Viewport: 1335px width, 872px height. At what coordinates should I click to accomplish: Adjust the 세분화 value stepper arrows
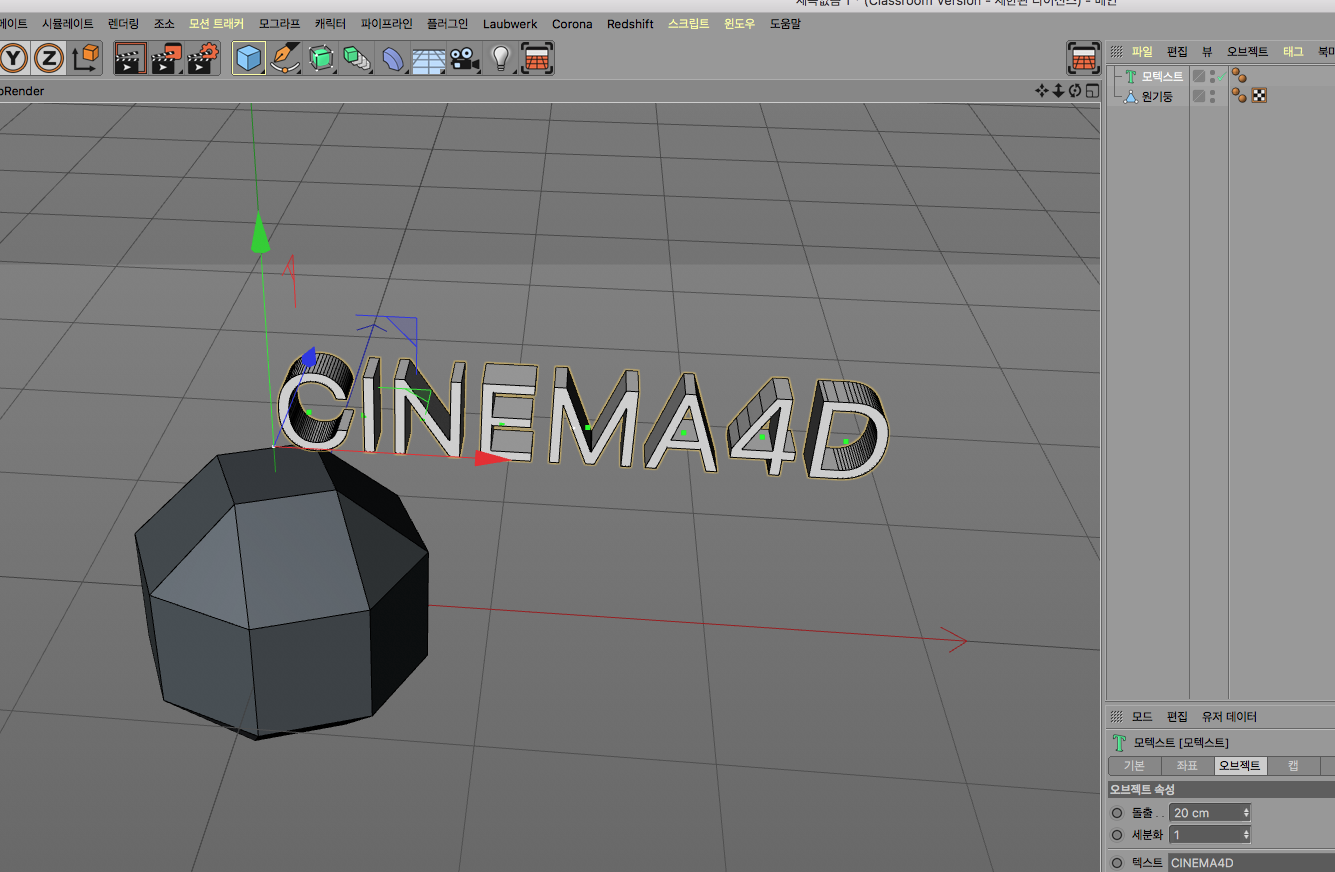tap(1245, 835)
